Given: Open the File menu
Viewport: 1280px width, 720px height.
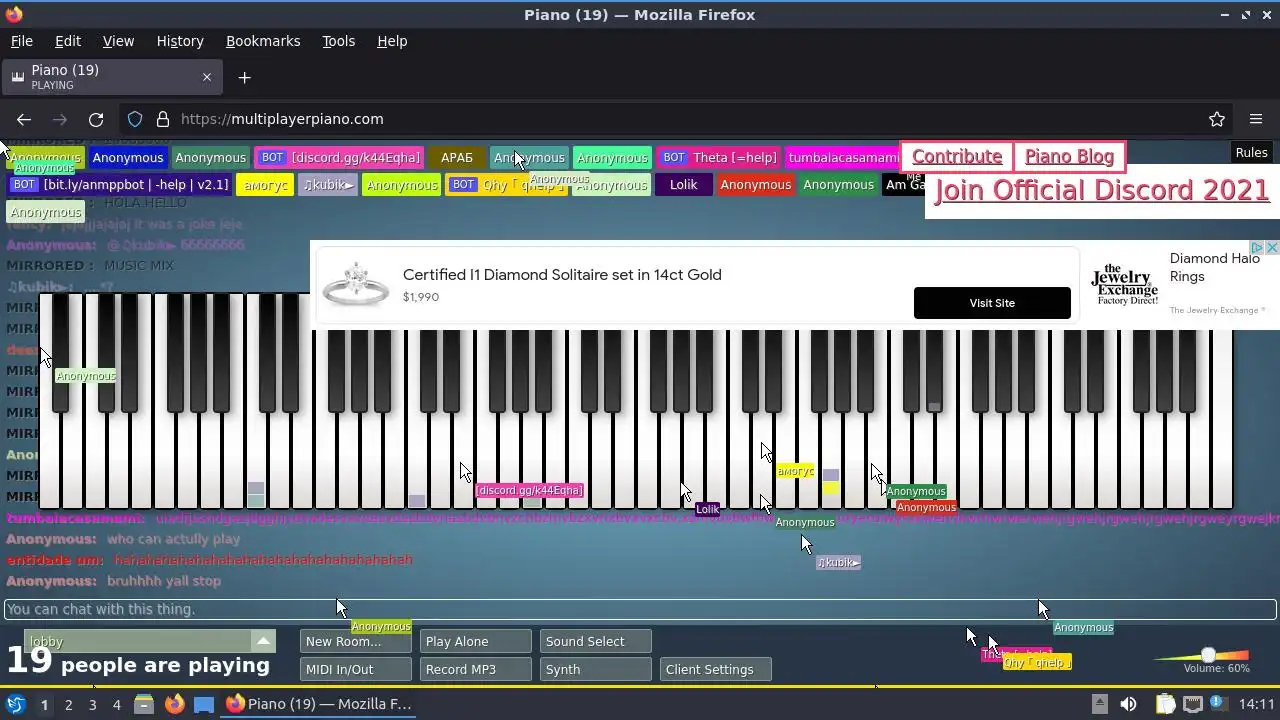Looking at the screenshot, I should pos(21,41).
